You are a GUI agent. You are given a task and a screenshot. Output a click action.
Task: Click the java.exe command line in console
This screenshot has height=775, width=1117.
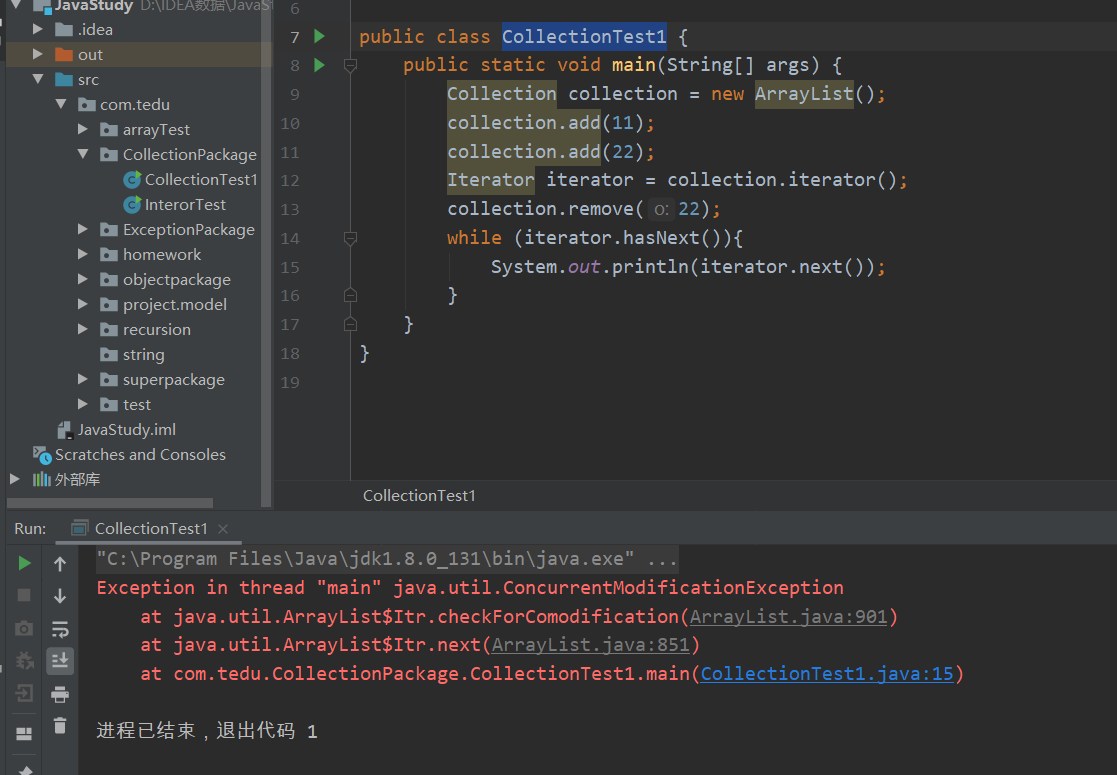click(x=387, y=559)
